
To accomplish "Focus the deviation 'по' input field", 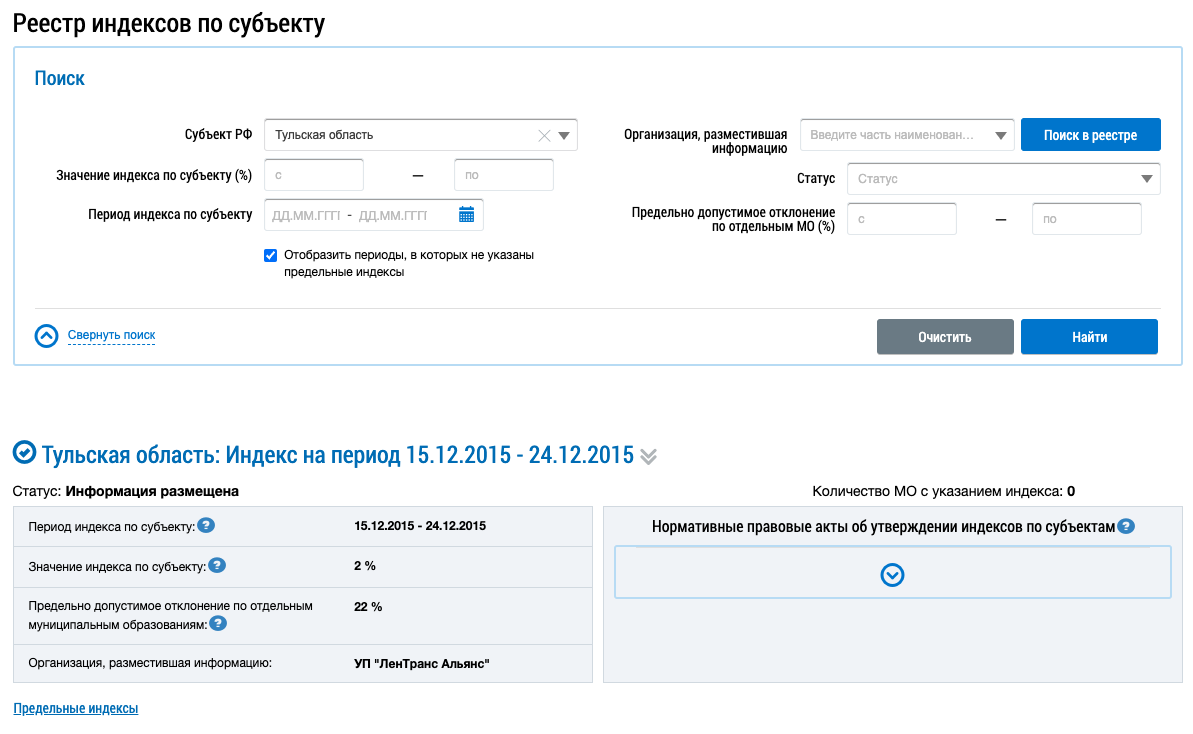I will coord(1086,219).
